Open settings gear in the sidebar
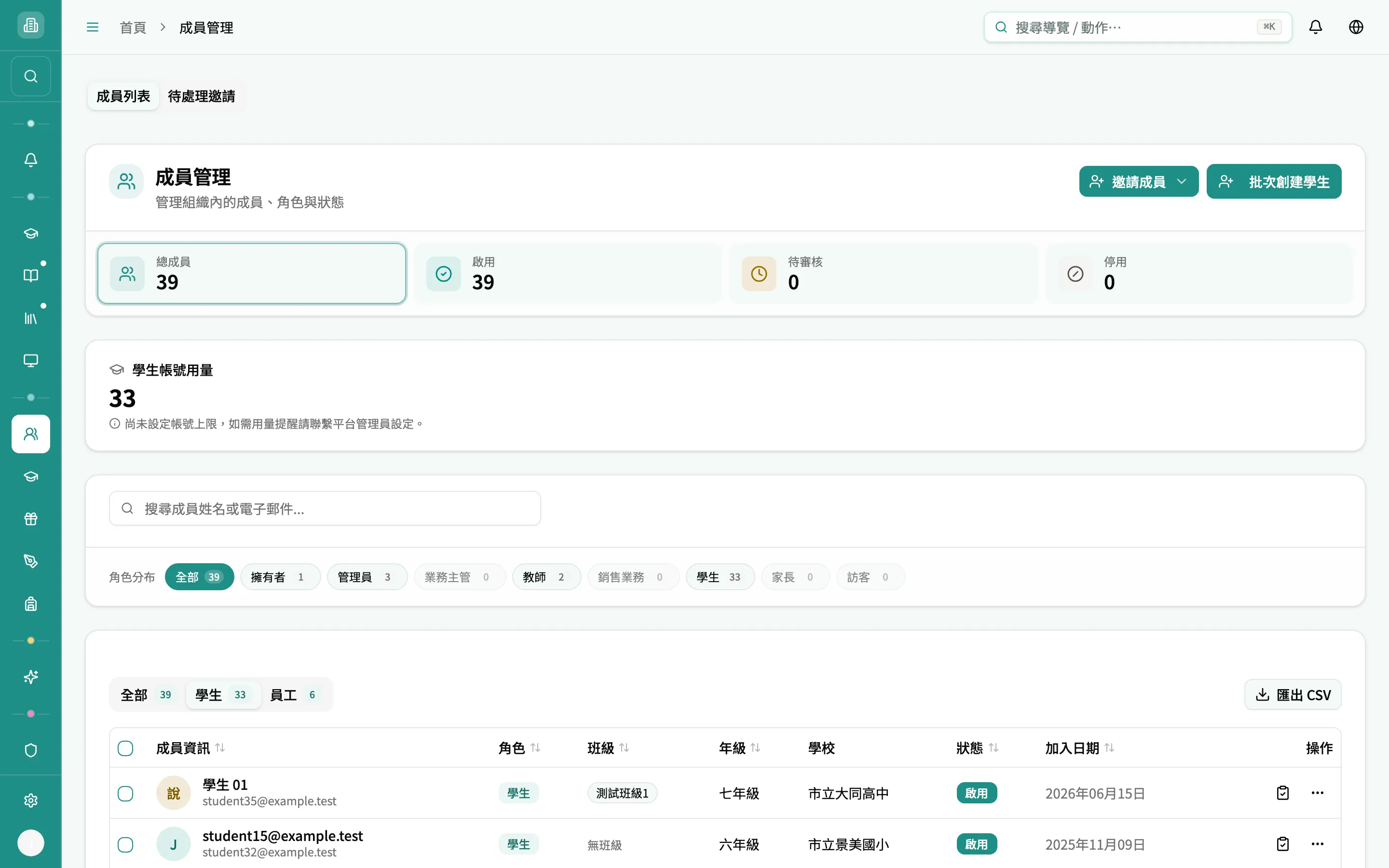The image size is (1389, 868). (30, 800)
